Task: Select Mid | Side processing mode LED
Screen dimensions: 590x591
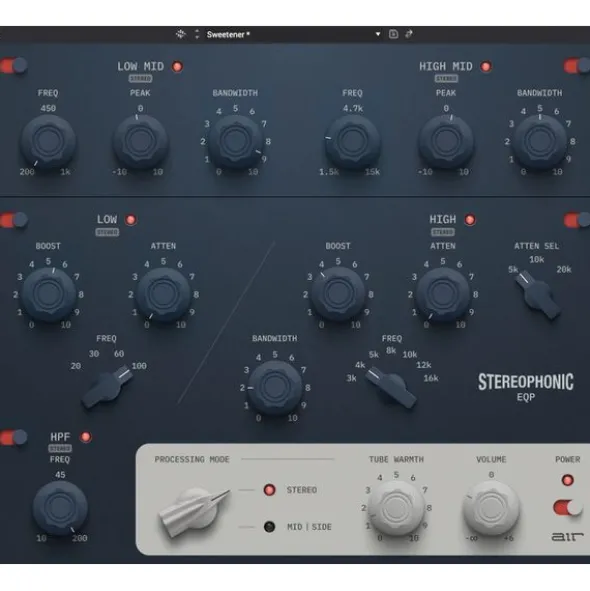Action: [269, 527]
